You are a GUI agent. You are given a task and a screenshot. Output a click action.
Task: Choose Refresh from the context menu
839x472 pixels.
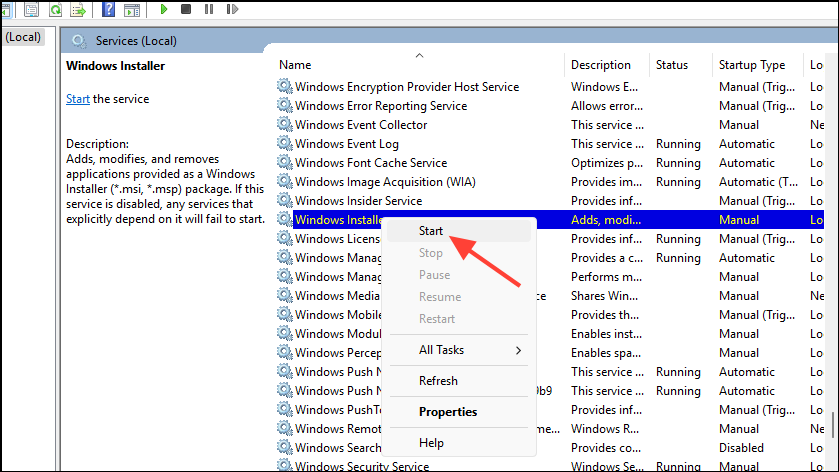(x=438, y=380)
